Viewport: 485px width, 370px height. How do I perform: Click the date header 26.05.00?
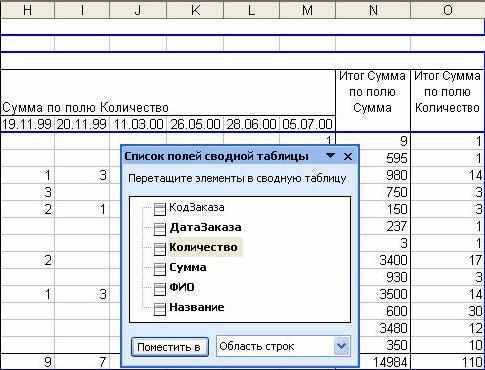click(195, 124)
